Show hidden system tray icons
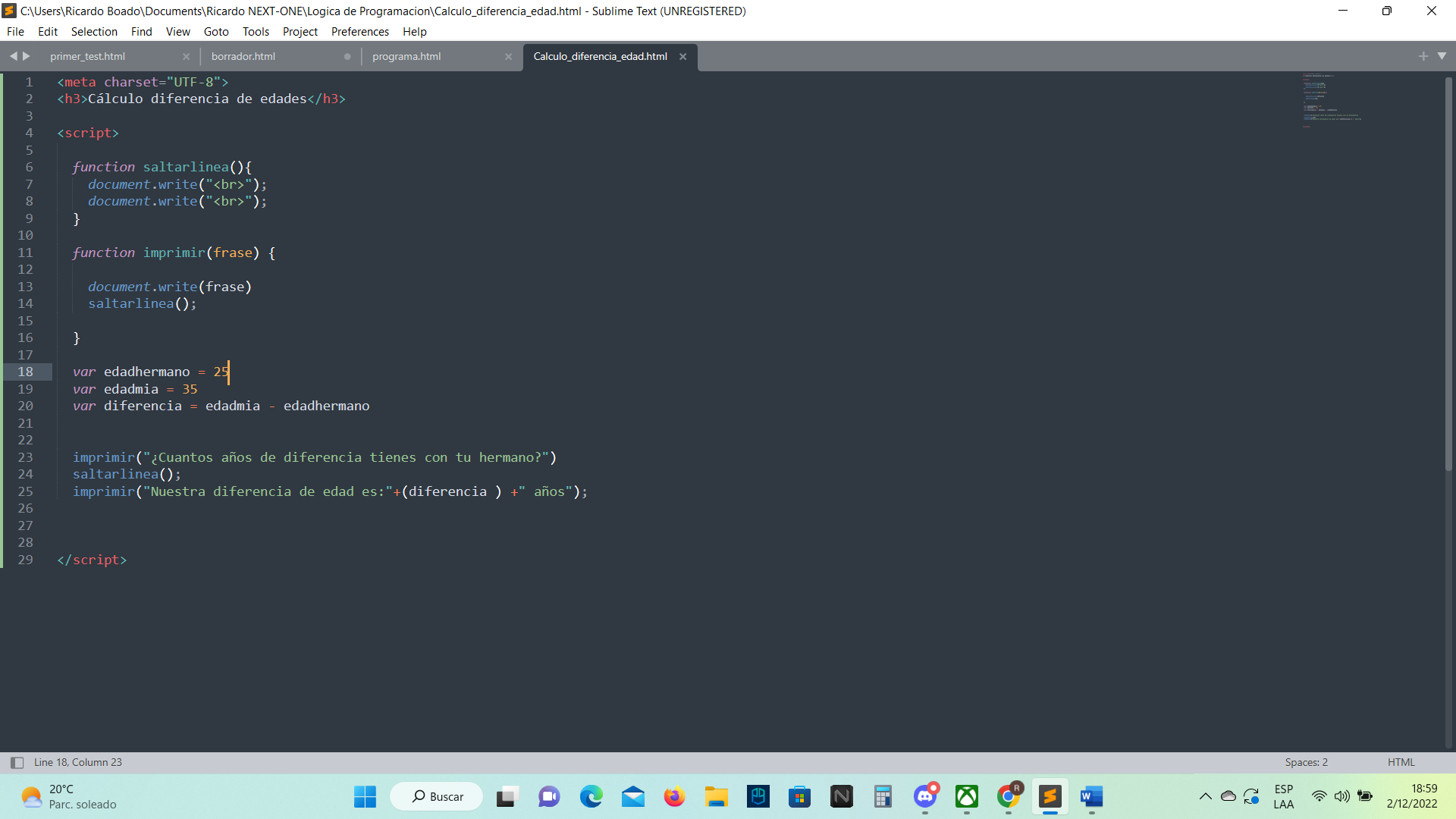Viewport: 1456px width, 819px height. coord(1205,796)
